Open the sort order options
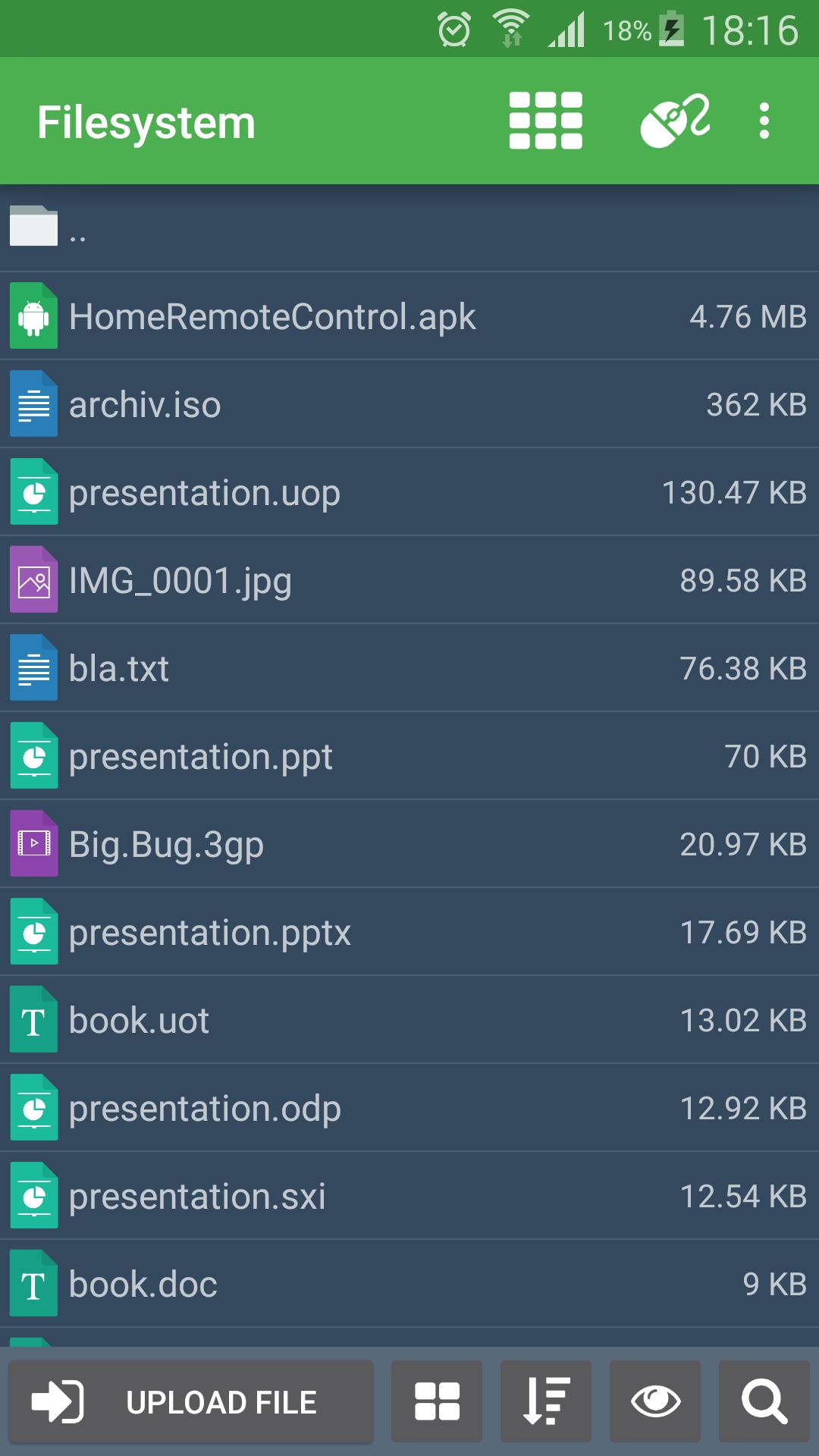 coord(546,1401)
